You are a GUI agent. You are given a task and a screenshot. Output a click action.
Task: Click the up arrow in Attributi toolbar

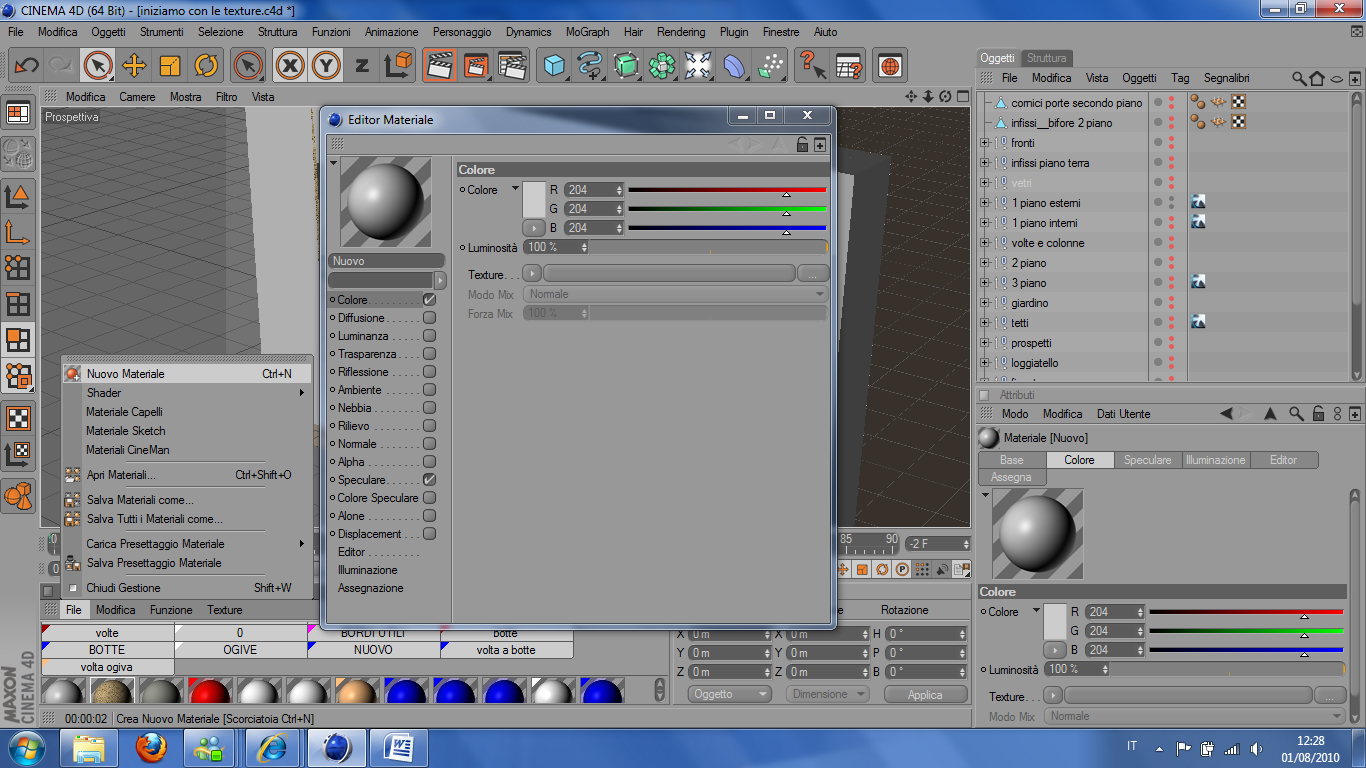coord(1270,414)
